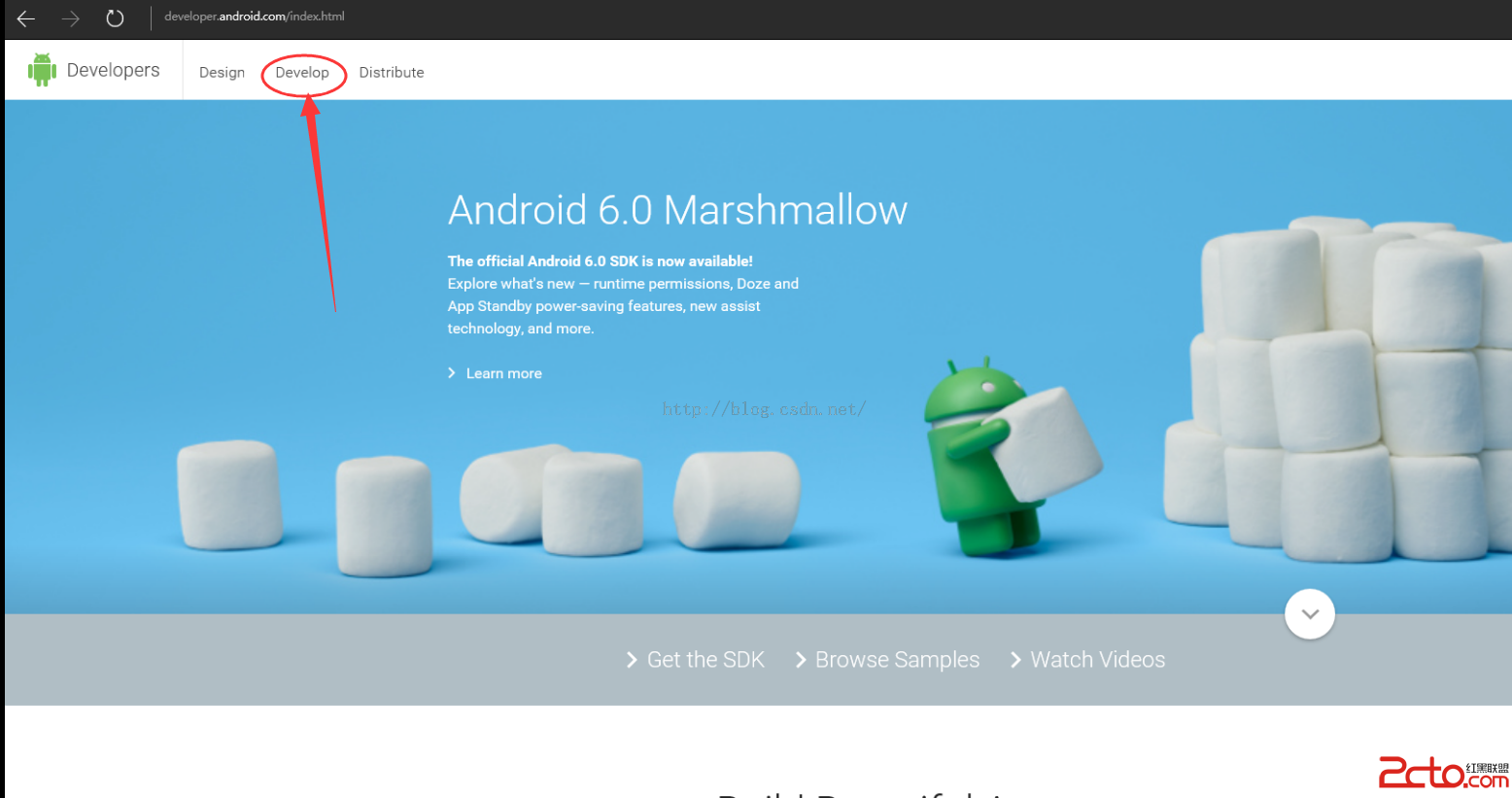Open the Design tab
Viewport: 1512px width, 798px height.
pos(222,72)
